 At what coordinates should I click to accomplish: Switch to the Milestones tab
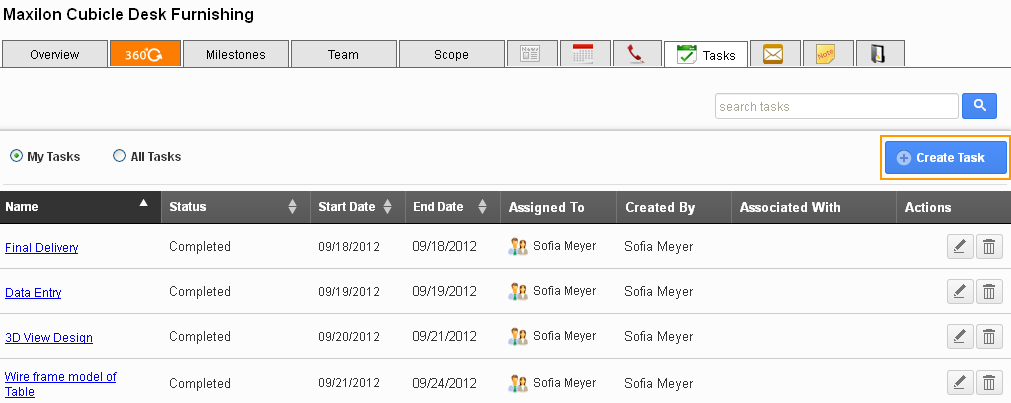click(236, 54)
